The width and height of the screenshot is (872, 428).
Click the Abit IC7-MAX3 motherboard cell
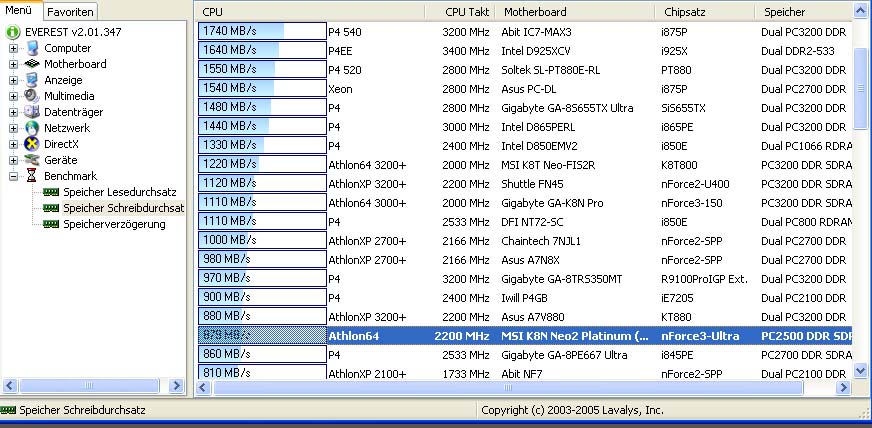point(536,32)
